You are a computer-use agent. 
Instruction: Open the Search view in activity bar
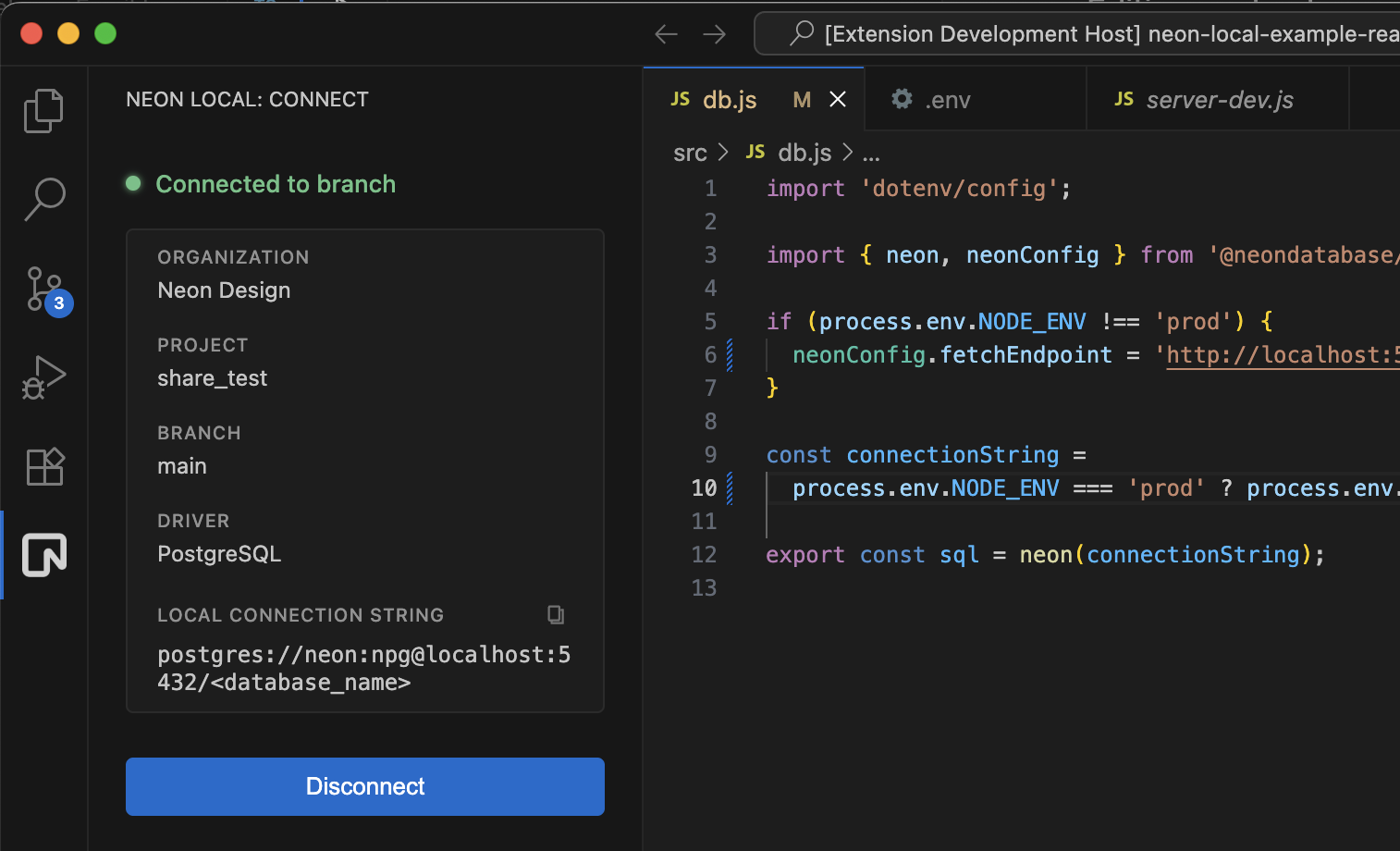pos(43,199)
